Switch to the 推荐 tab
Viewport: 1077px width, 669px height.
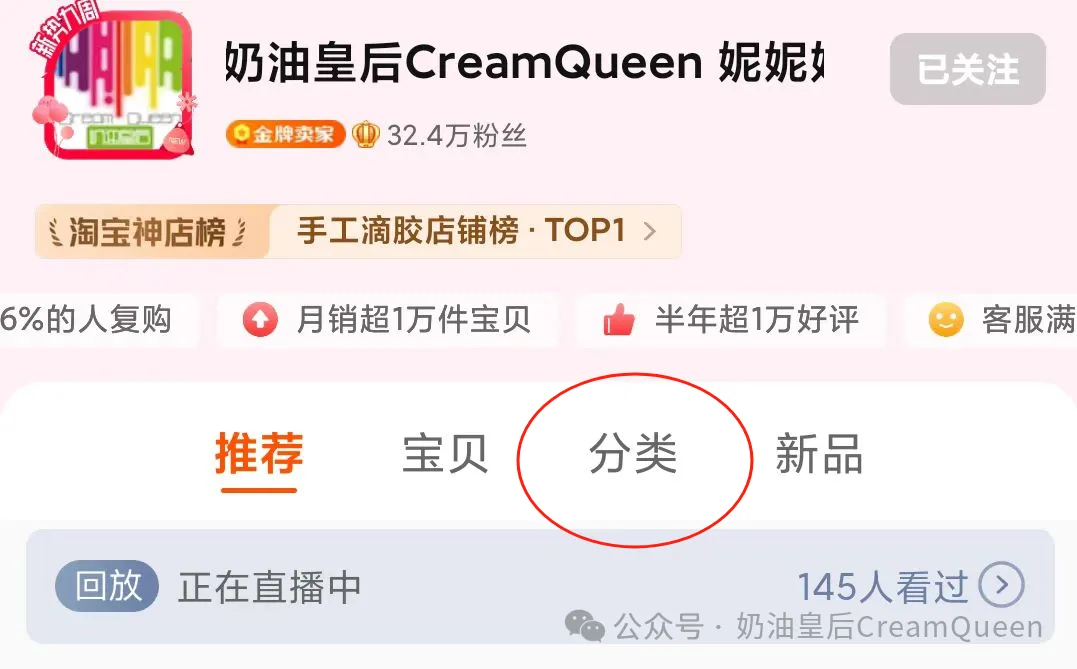tap(259, 454)
